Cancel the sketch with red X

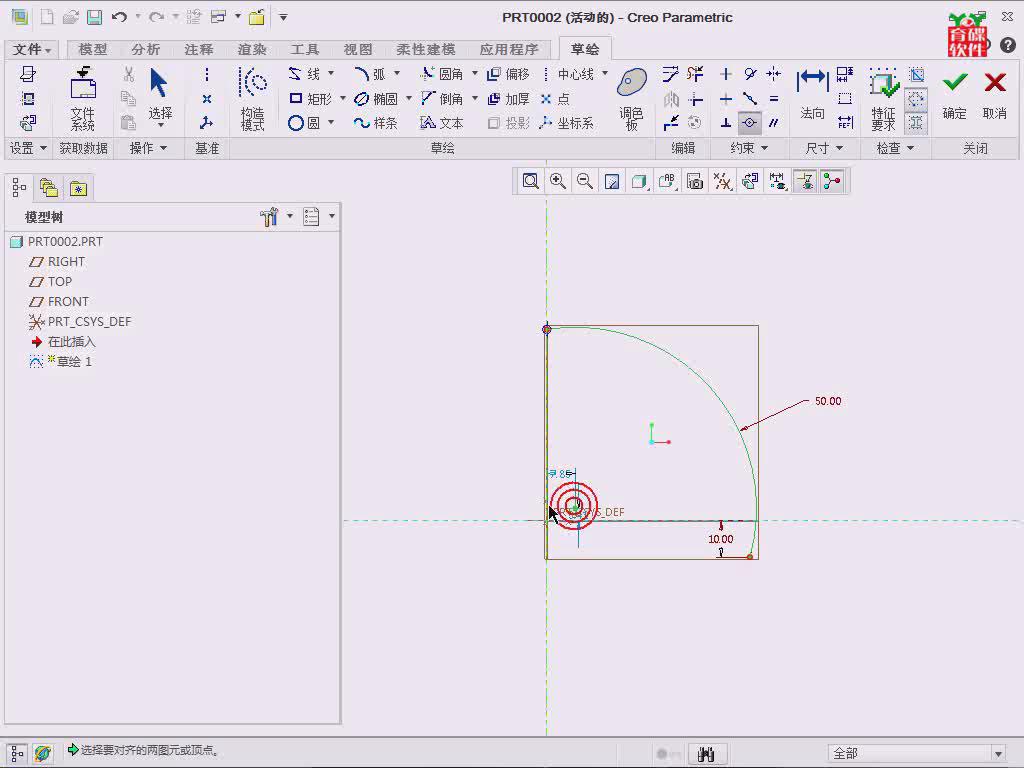point(995,95)
